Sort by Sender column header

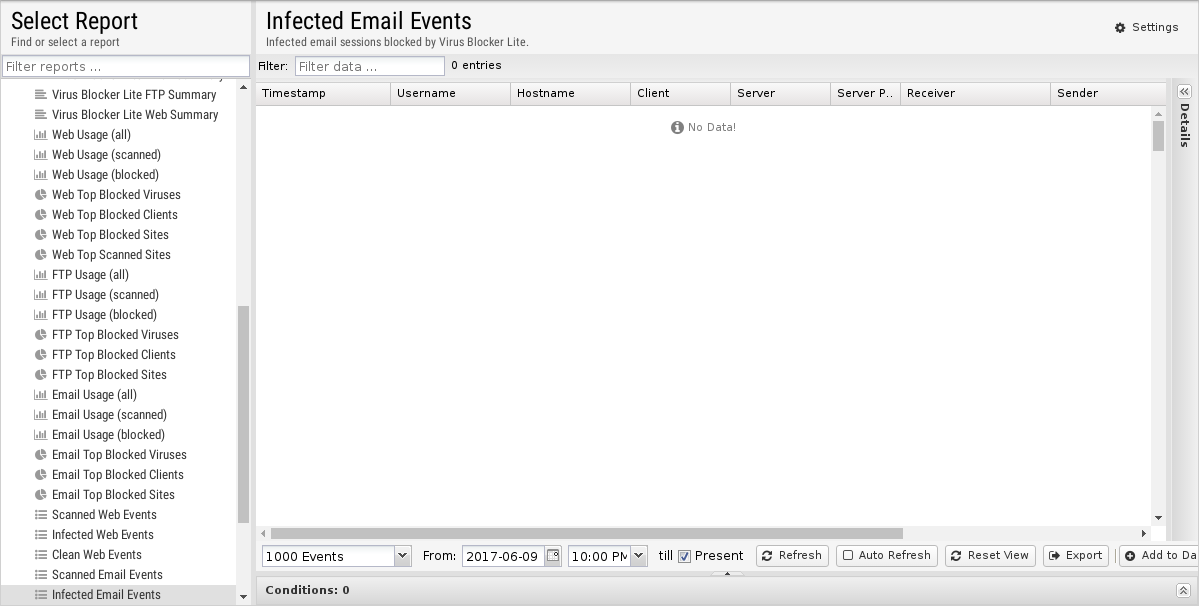tap(1109, 93)
